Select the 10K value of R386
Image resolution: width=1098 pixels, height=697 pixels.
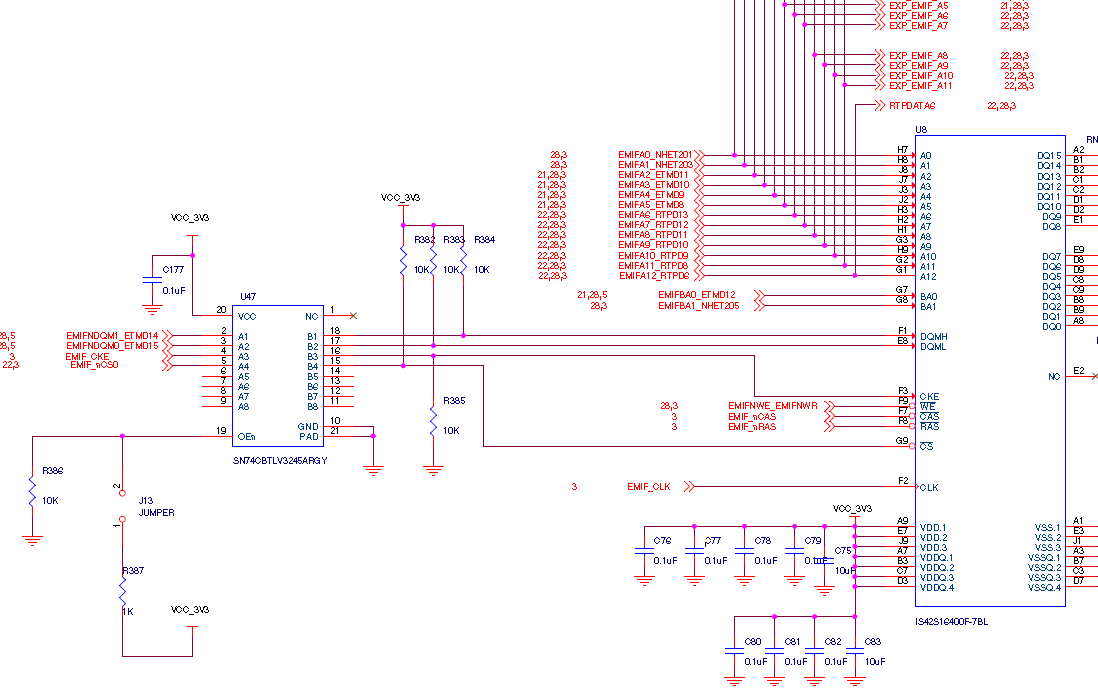coord(50,501)
